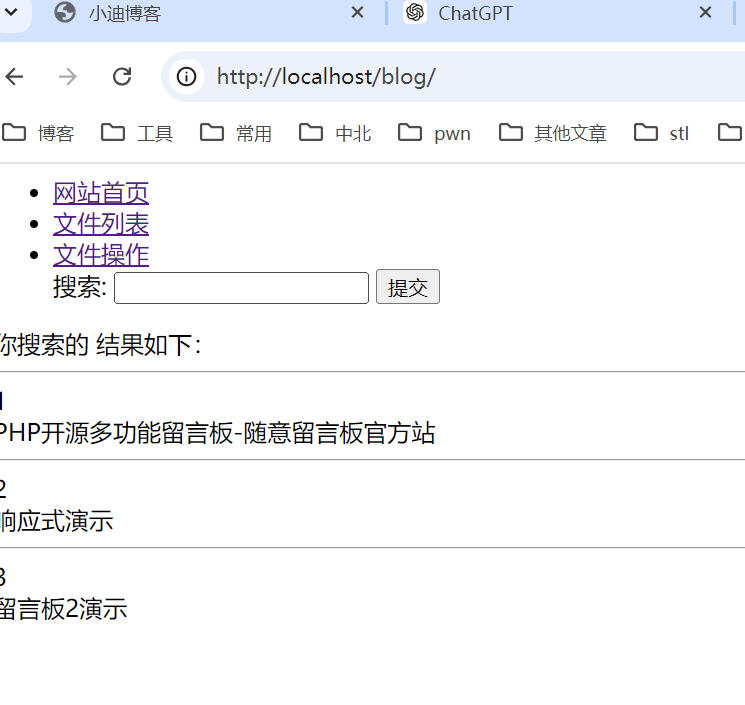The width and height of the screenshot is (745, 705).
Task: Open the 工具 bookmark folder
Action: [x=137, y=133]
